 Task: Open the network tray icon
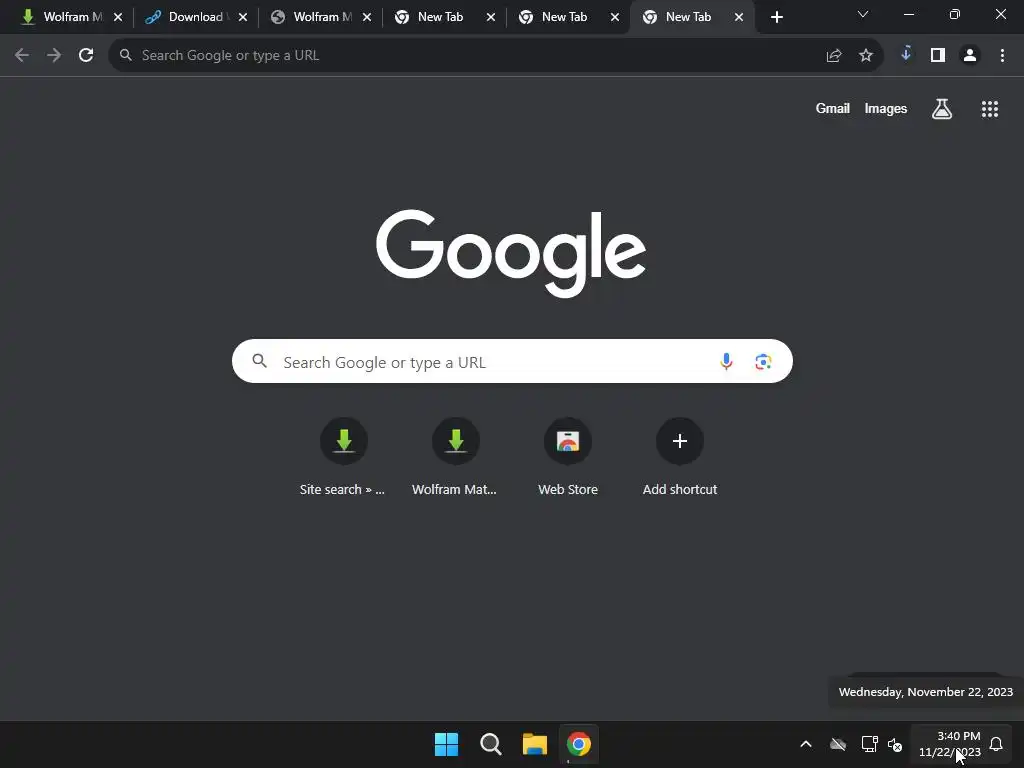[869, 744]
